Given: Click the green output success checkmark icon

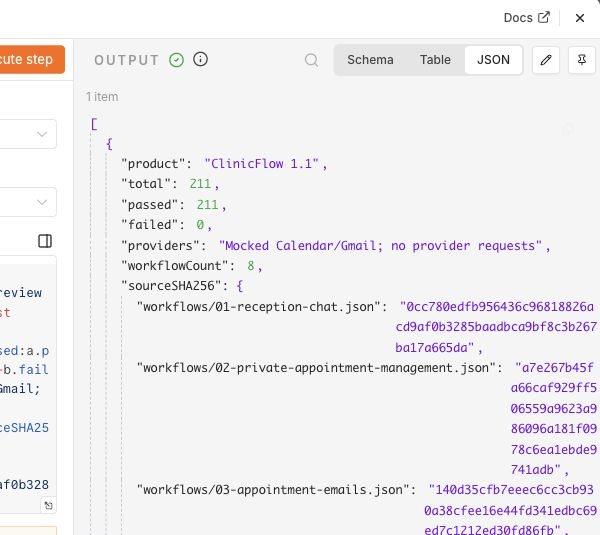Looking at the screenshot, I should [176, 60].
